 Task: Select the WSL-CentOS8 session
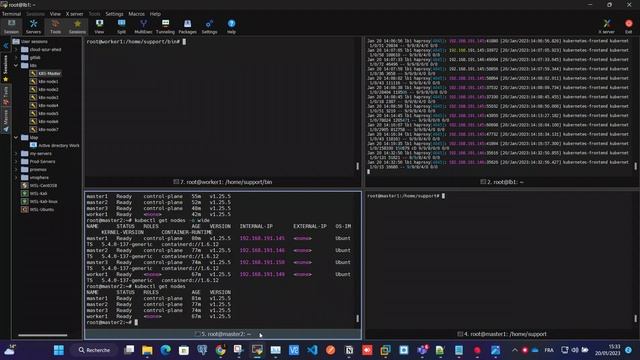pos(39,185)
